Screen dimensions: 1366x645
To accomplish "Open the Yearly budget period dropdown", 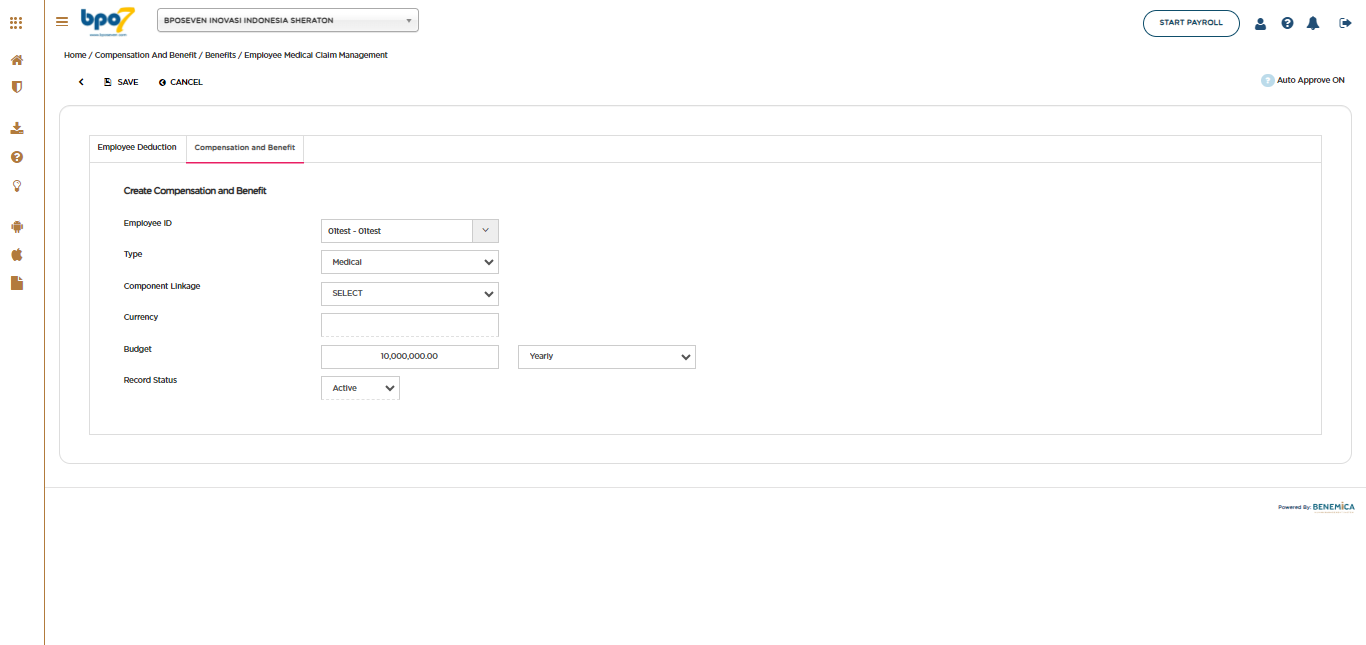I will (x=607, y=357).
